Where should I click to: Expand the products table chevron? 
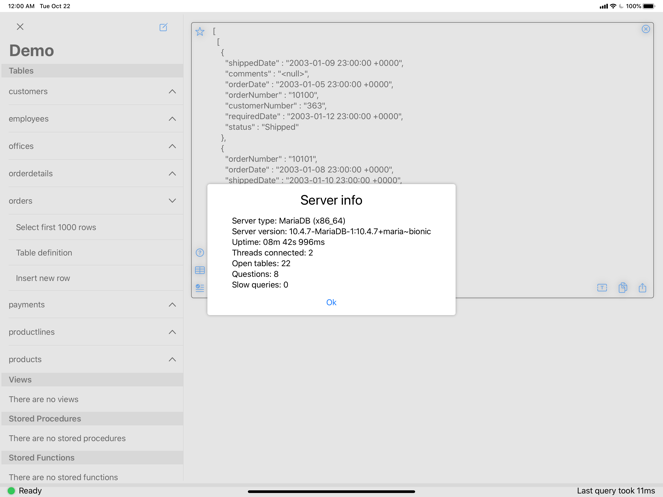pyautogui.click(x=172, y=360)
